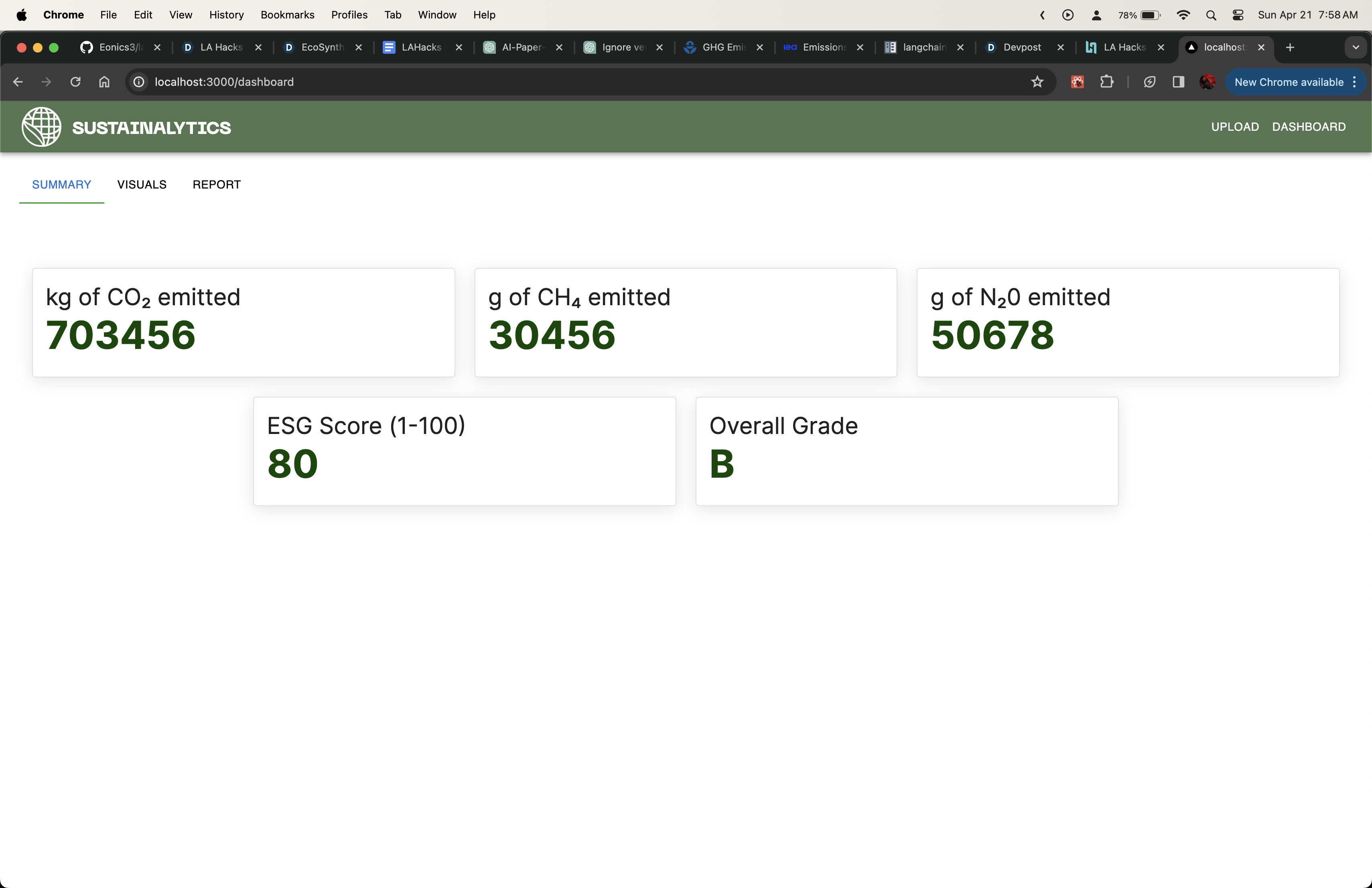
Task: Open Chrome side panel icon
Action: (x=1178, y=82)
